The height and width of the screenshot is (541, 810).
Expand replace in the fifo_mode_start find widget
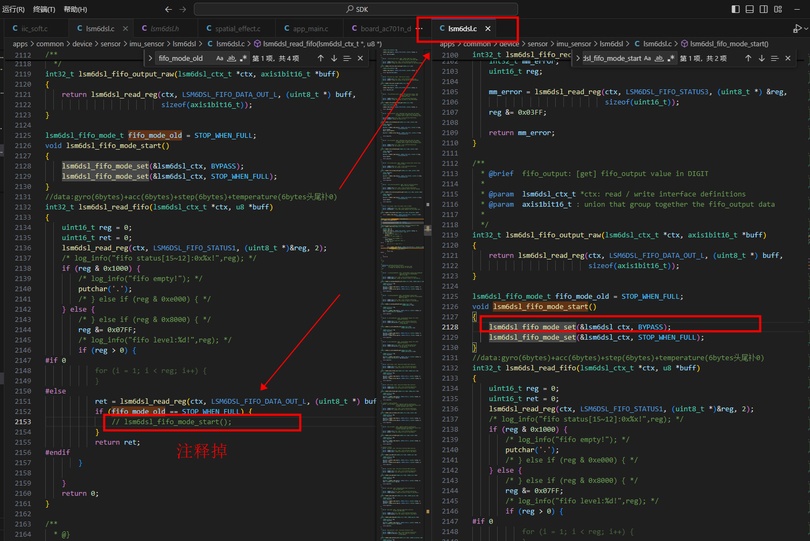tap(578, 58)
